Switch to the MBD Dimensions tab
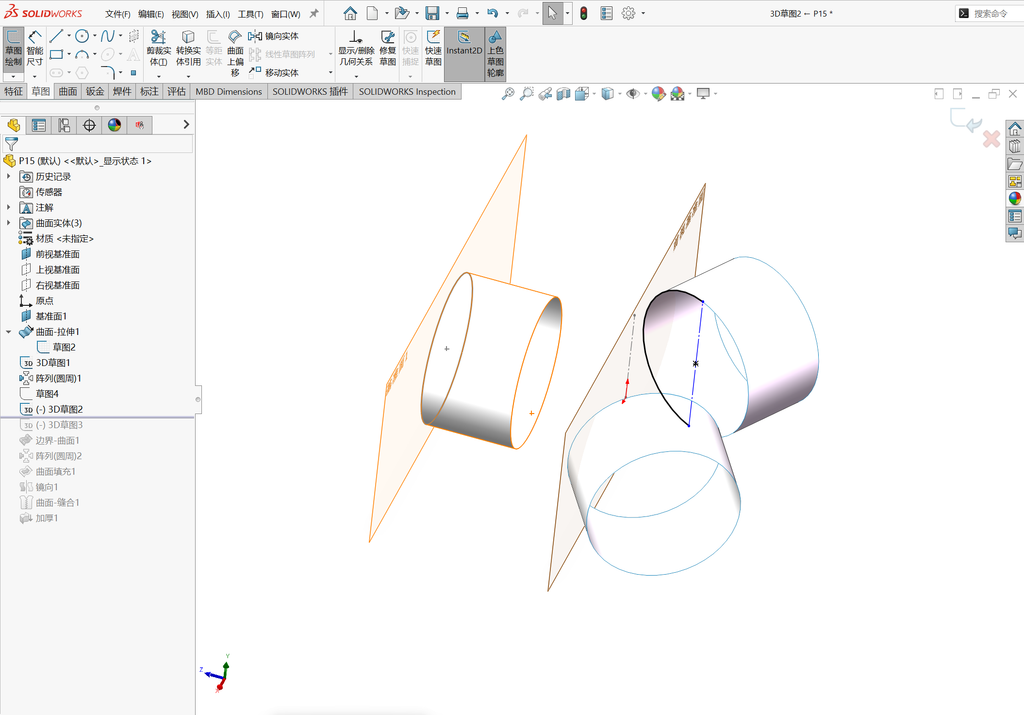This screenshot has width=1024, height=715. point(229,91)
